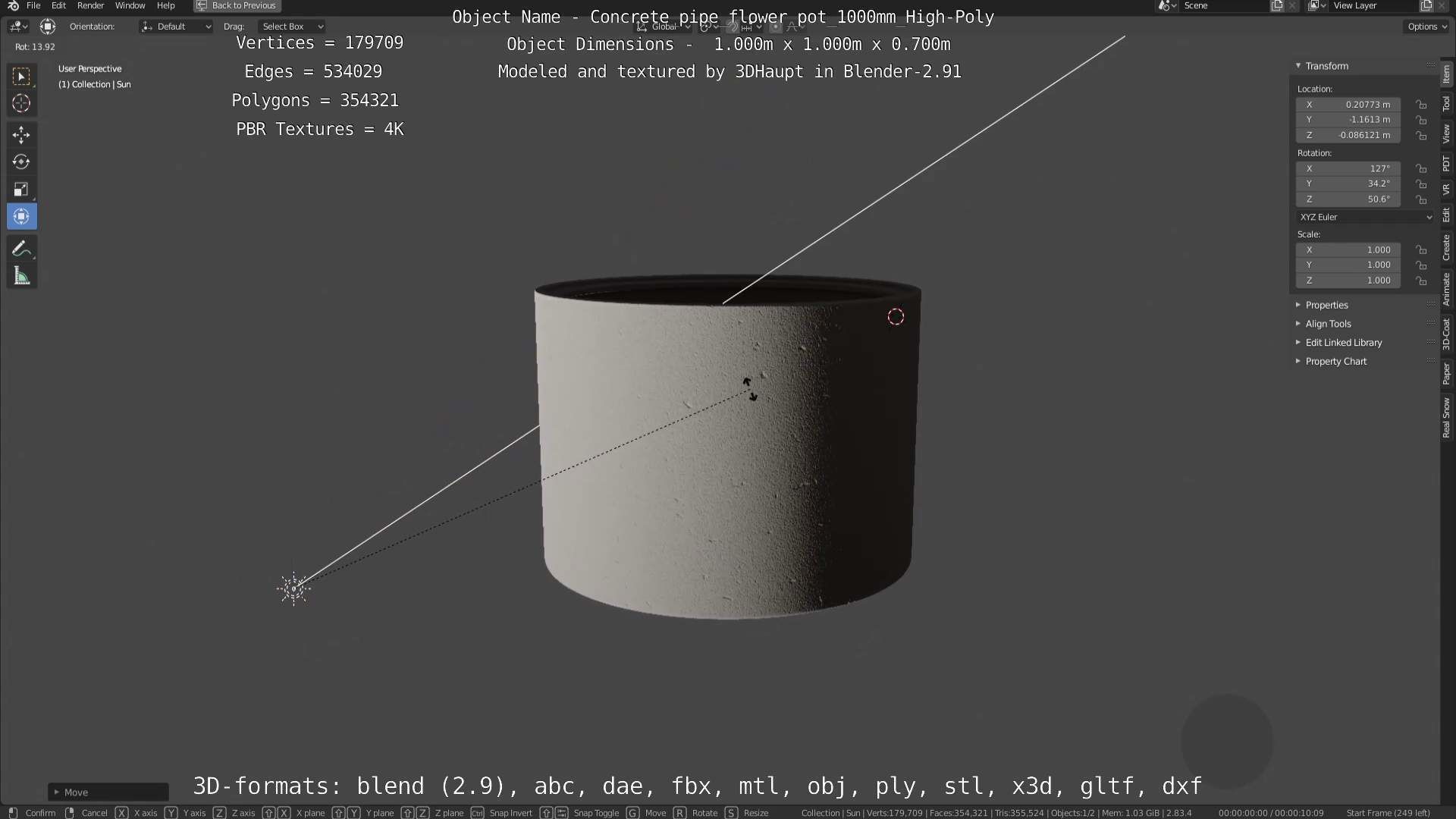Switch to the Real Snow sidebar tab

pyautogui.click(x=1447, y=418)
